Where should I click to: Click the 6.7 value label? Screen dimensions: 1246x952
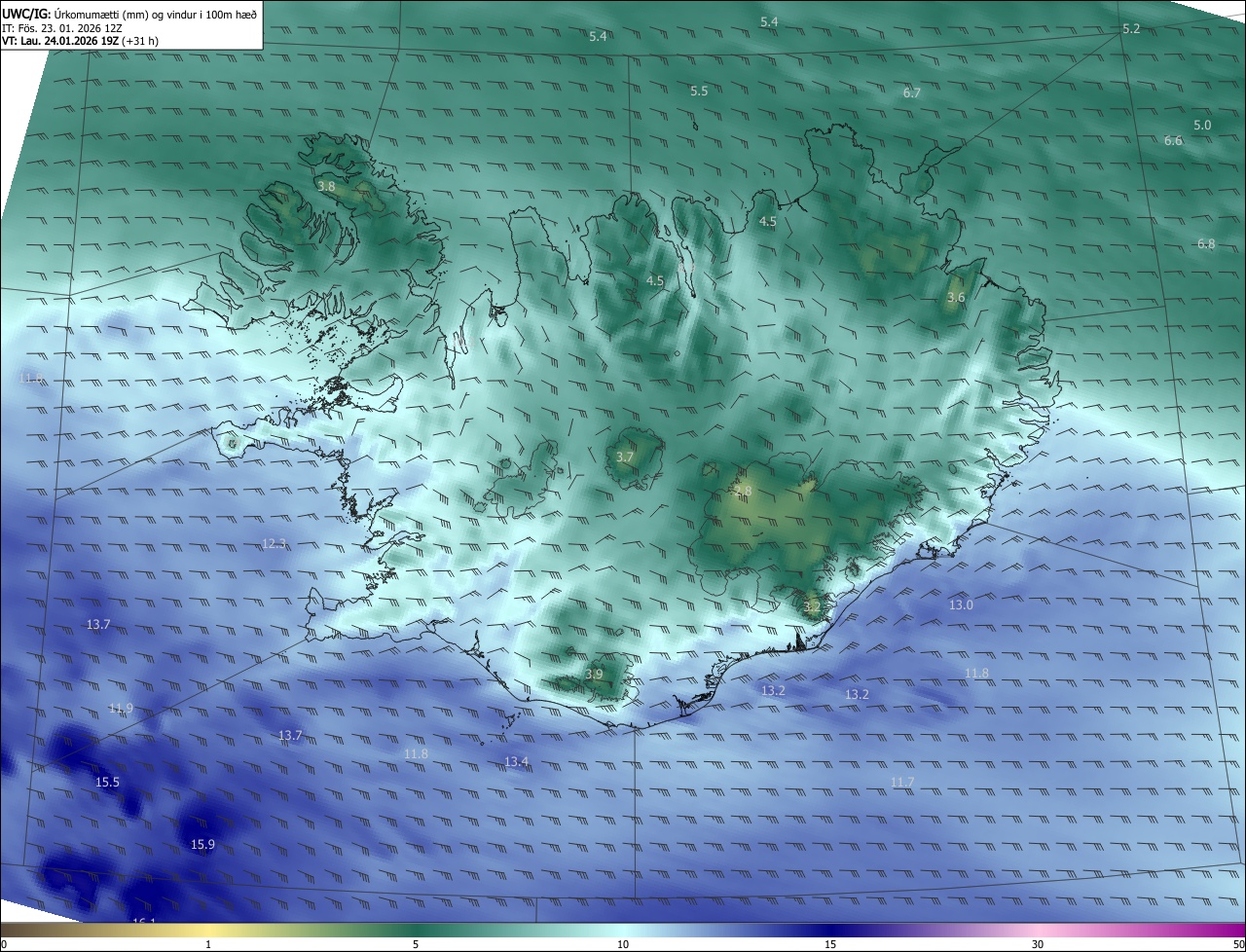911,92
